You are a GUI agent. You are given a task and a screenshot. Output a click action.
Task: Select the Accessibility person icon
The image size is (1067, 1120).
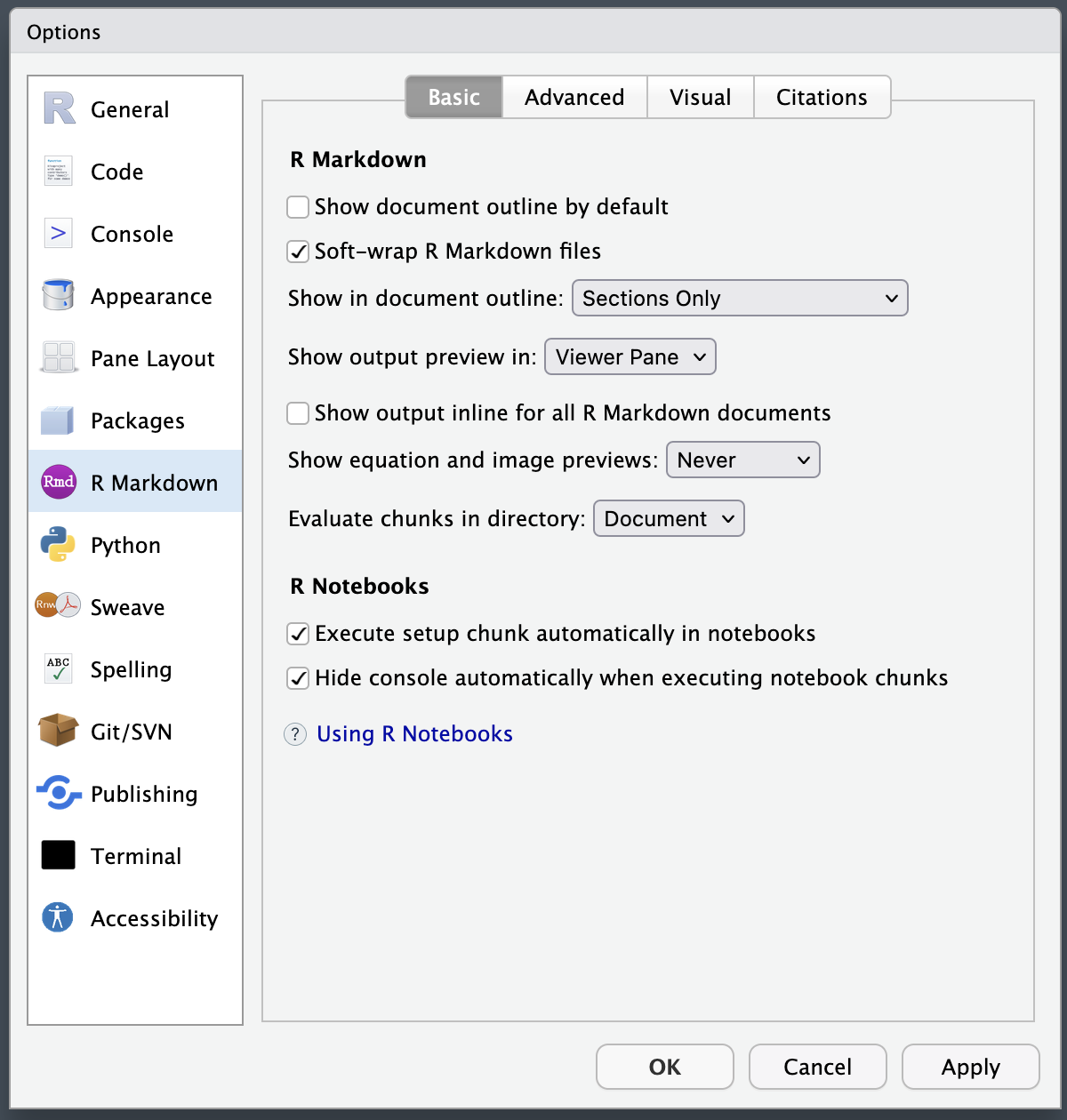pyautogui.click(x=59, y=917)
